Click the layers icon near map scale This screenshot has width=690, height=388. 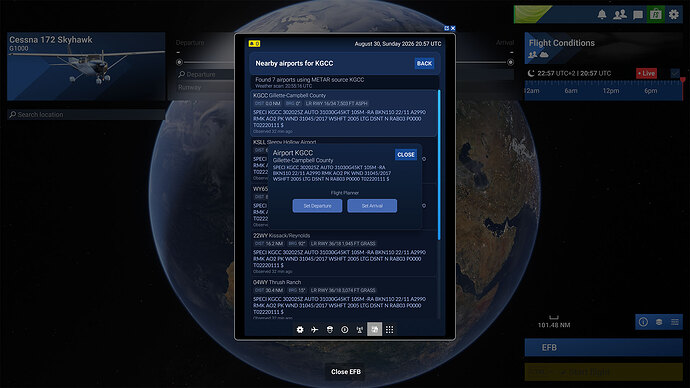[x=659, y=322]
